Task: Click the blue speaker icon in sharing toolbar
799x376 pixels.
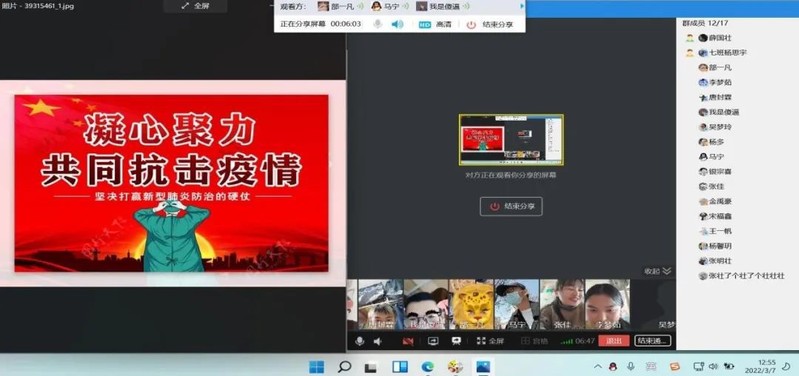Action: (x=397, y=24)
